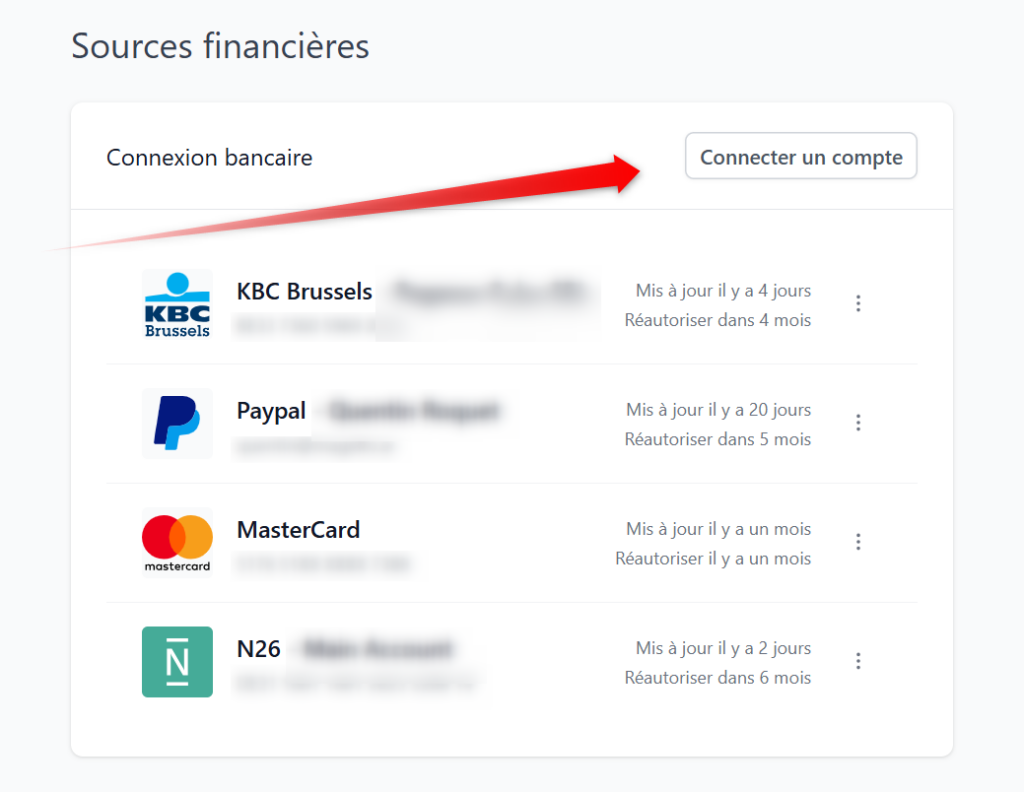Screen dimensions: 1024x792
Task: Click N26's Réautoriser dans 6 mois text
Action: (x=717, y=677)
